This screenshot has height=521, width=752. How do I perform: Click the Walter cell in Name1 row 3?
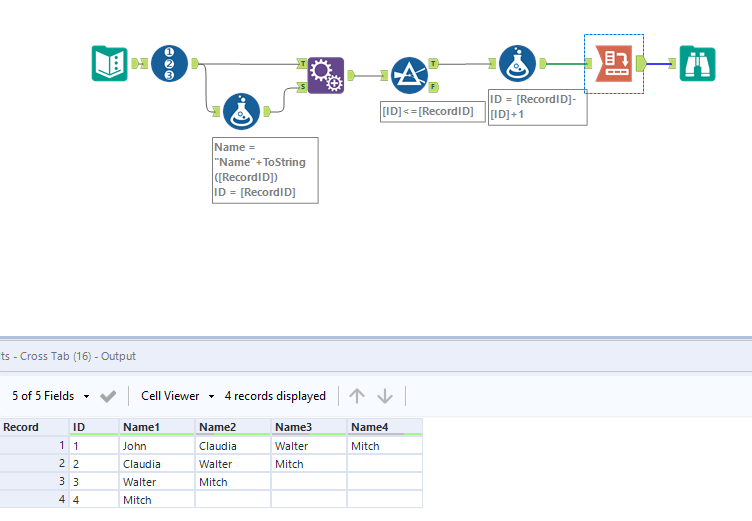[157, 482]
